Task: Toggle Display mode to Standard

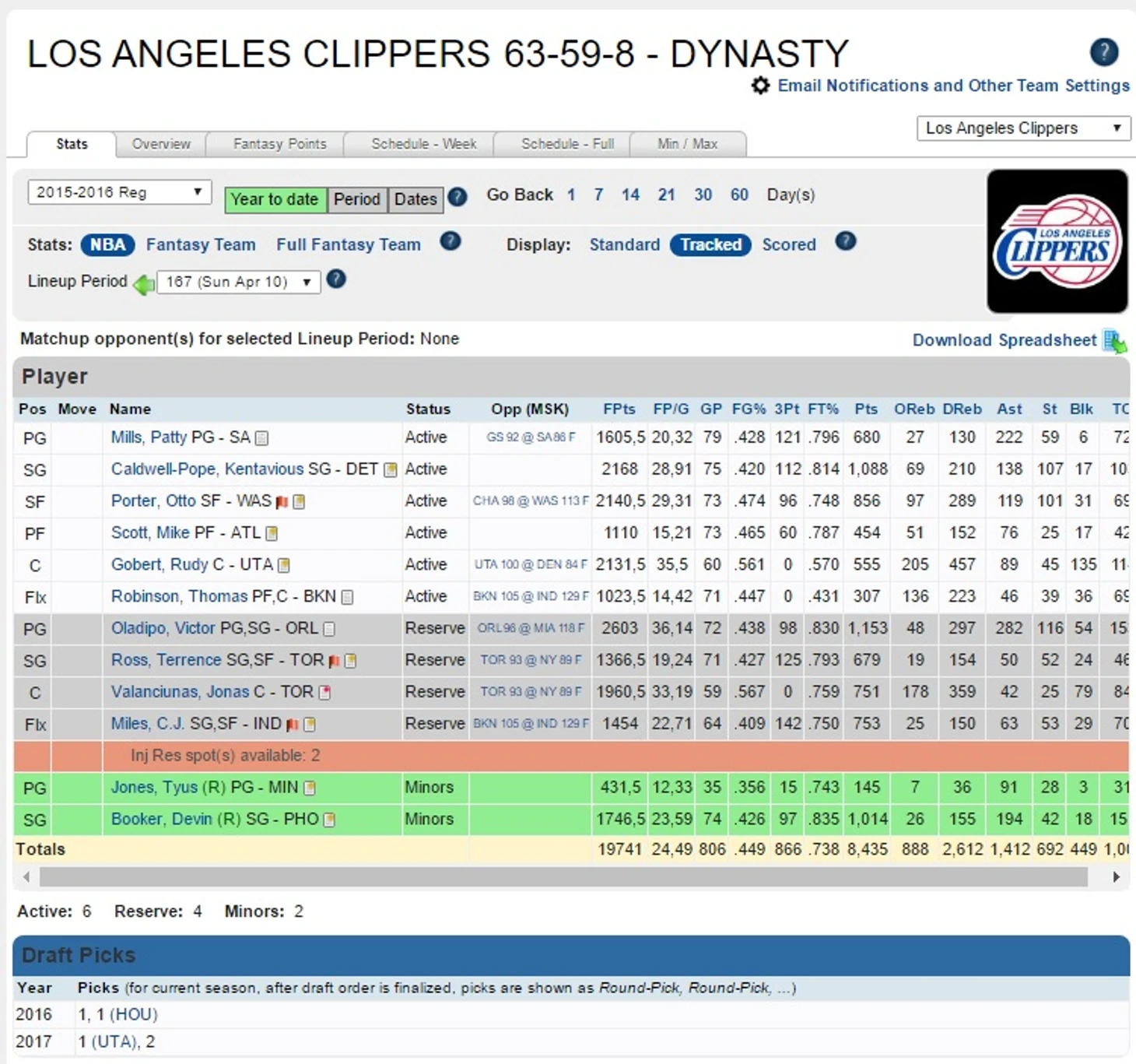Action: pyautogui.click(x=624, y=244)
